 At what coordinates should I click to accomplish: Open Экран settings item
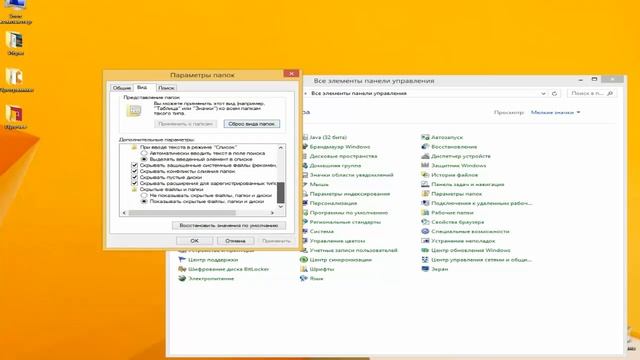(x=434, y=269)
